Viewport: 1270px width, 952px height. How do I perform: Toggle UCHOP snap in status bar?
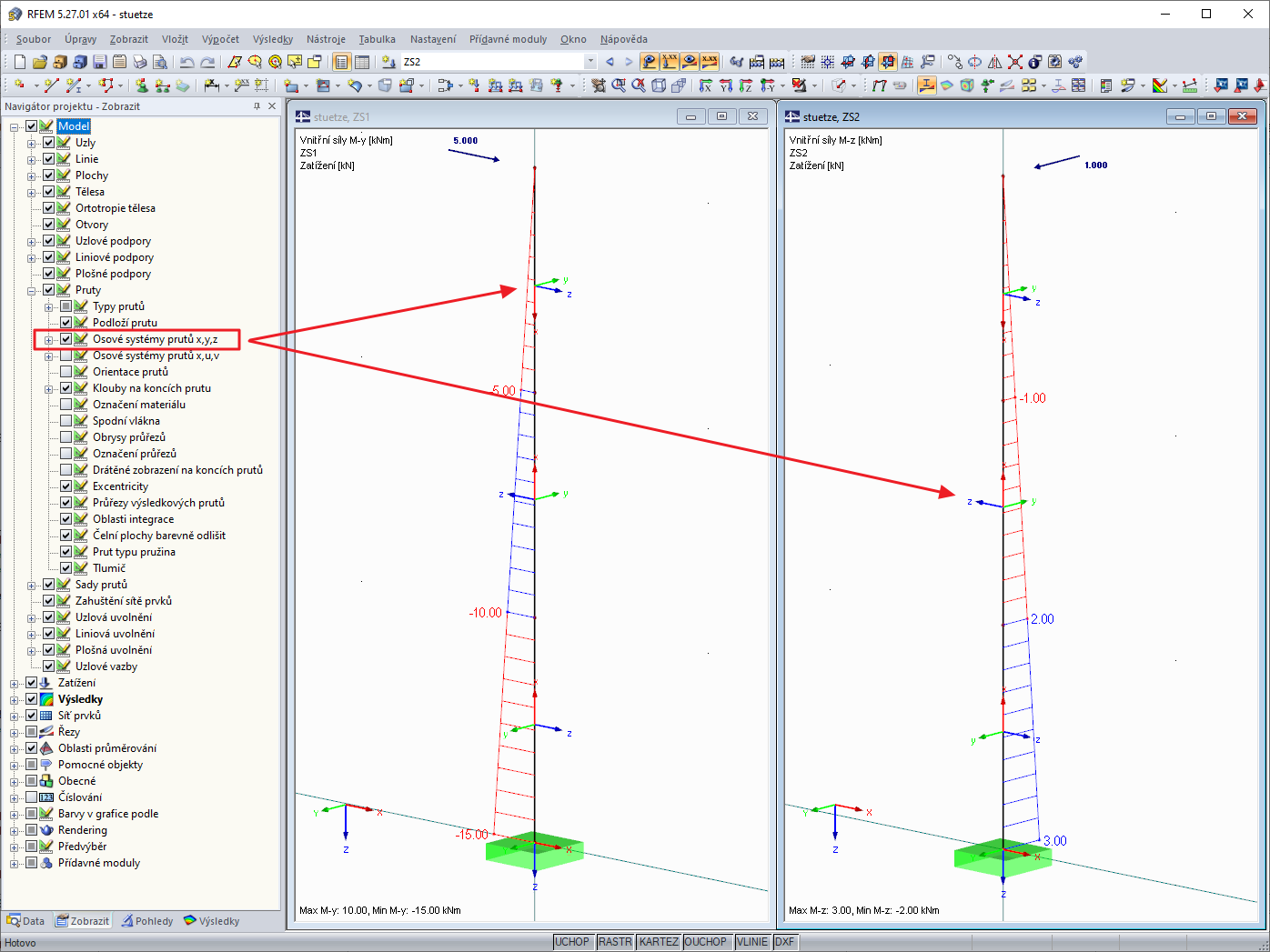point(572,942)
